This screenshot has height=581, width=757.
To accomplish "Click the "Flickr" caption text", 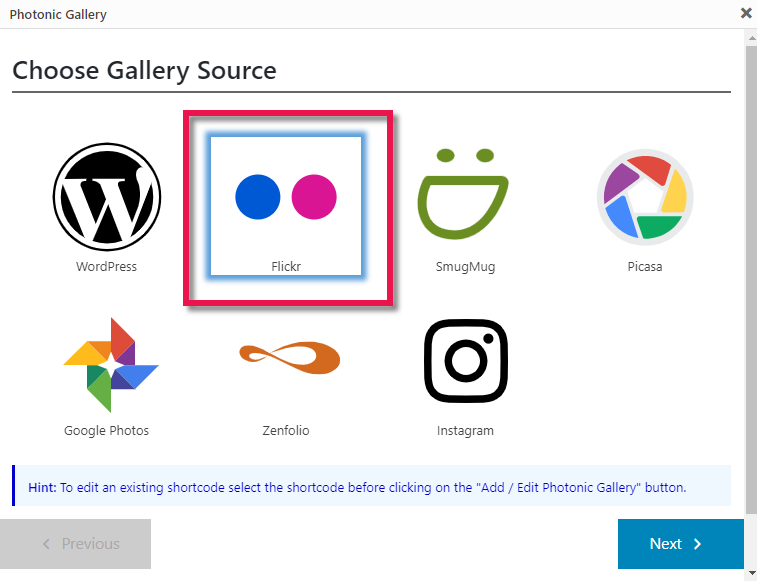I will [286, 267].
